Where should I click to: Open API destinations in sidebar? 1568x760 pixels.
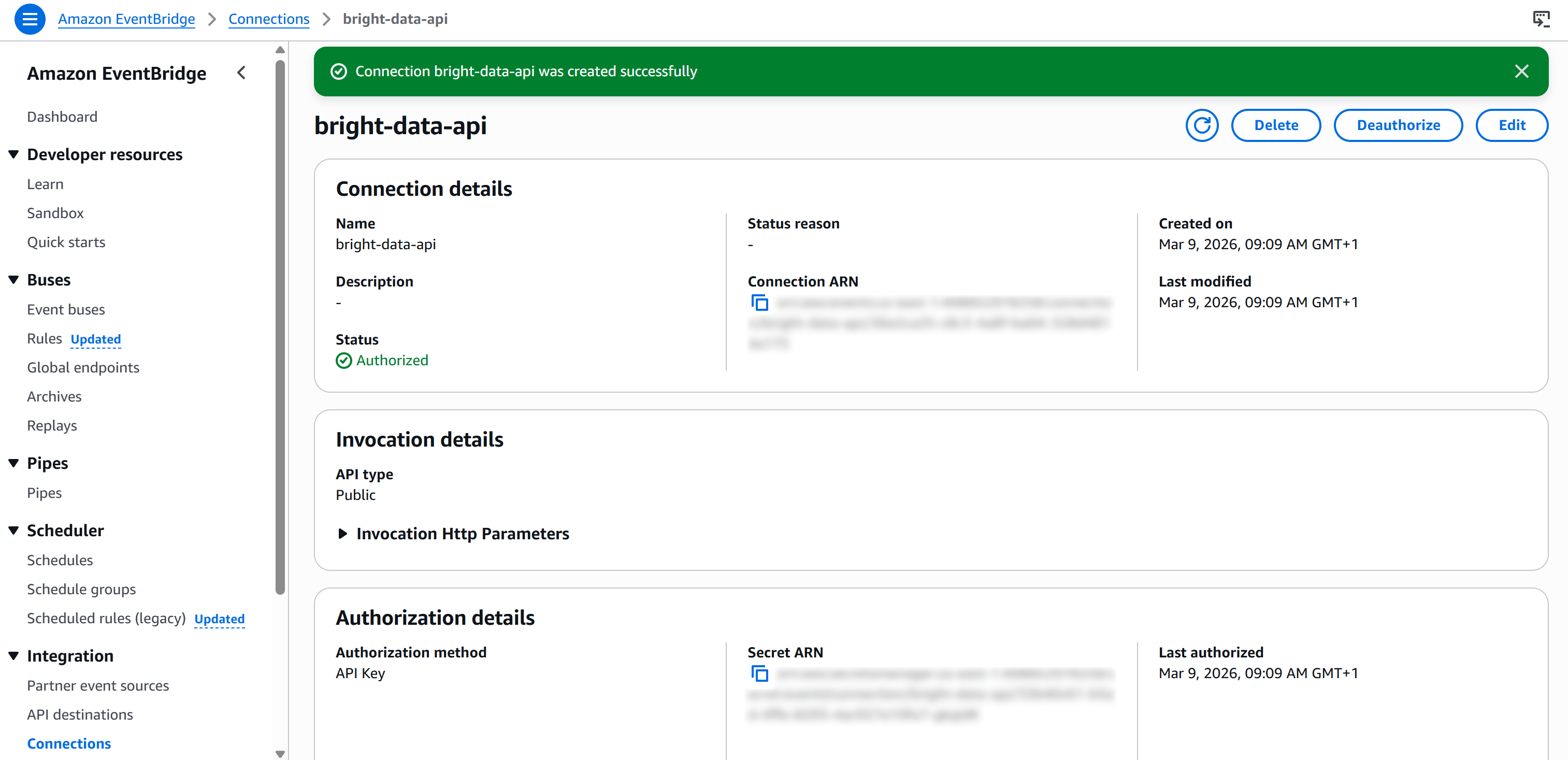(x=80, y=714)
